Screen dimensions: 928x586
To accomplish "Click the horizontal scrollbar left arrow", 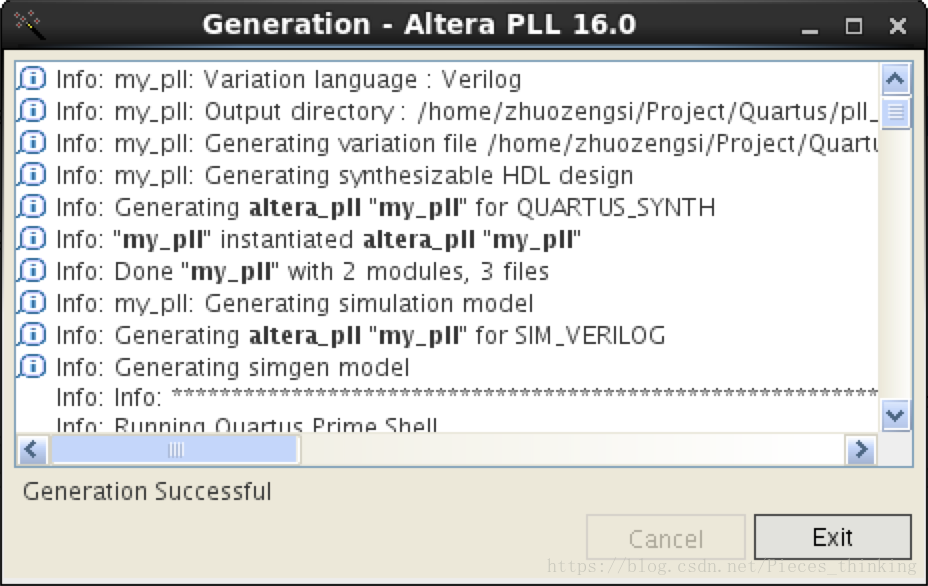I will (x=33, y=450).
